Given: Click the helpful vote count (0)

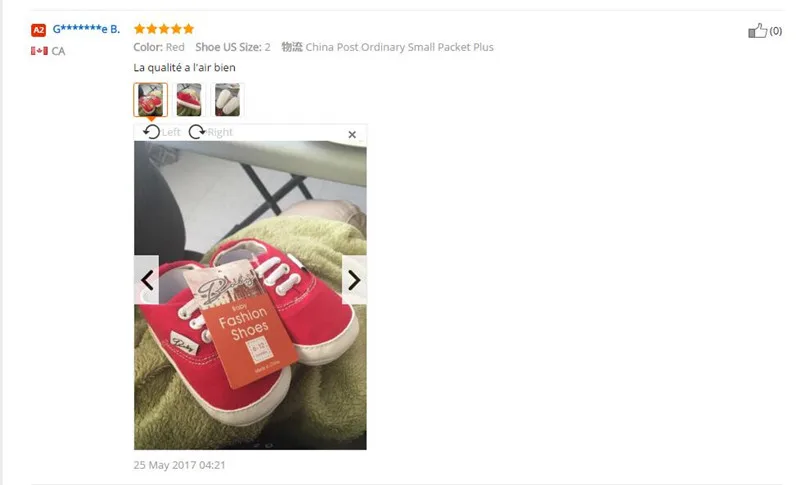Looking at the screenshot, I should 776,31.
